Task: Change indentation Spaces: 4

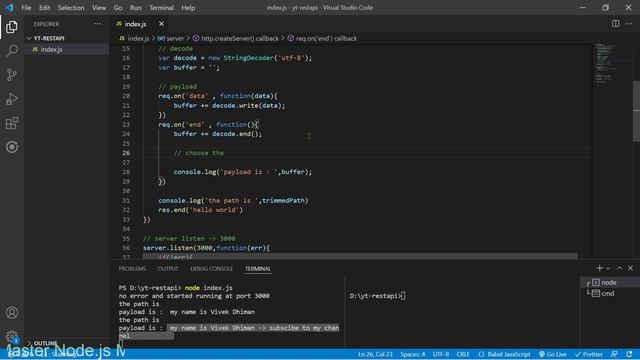Action: tap(413, 354)
